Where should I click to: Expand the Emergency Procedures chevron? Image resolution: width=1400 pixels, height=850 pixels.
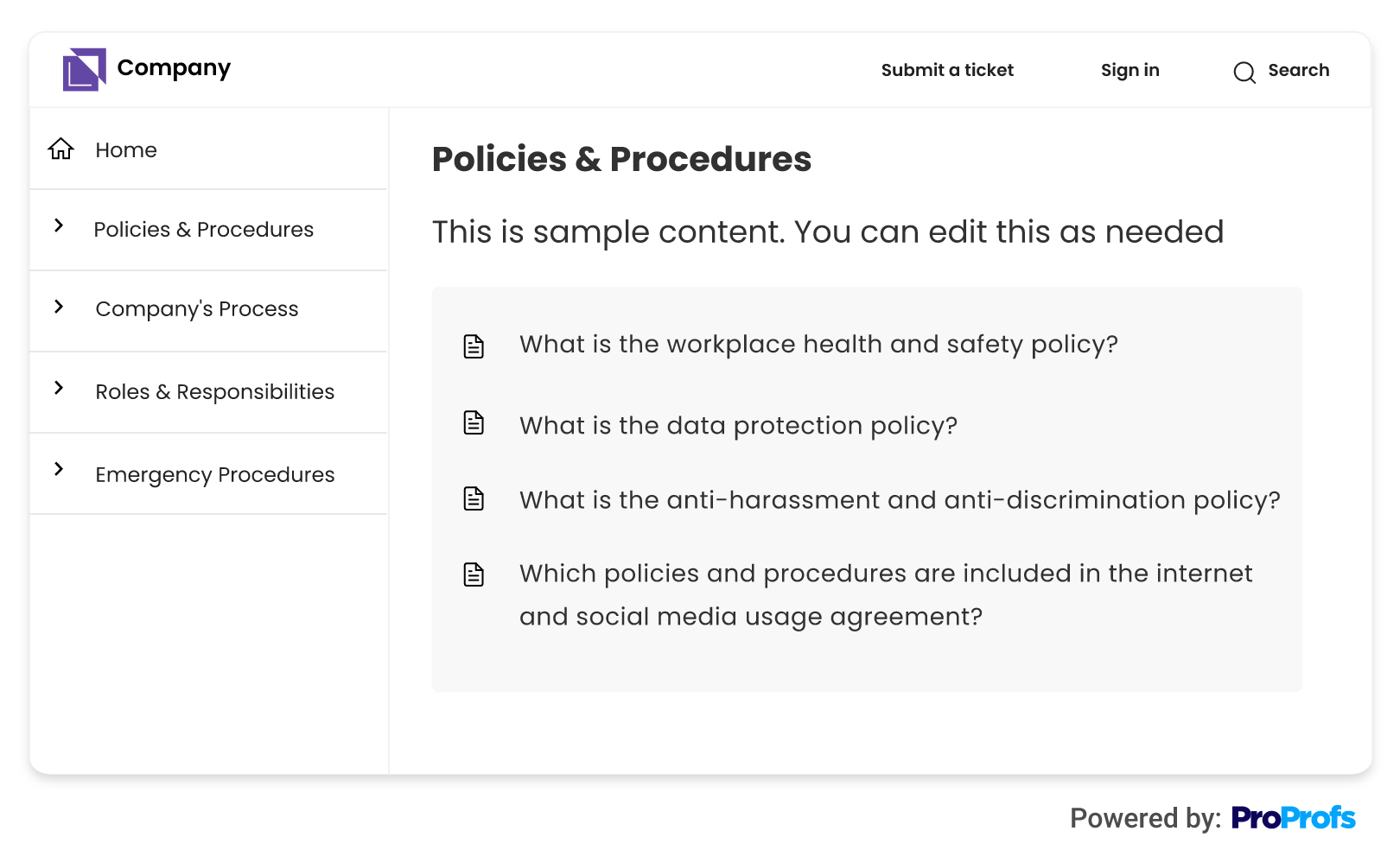pyautogui.click(x=59, y=469)
